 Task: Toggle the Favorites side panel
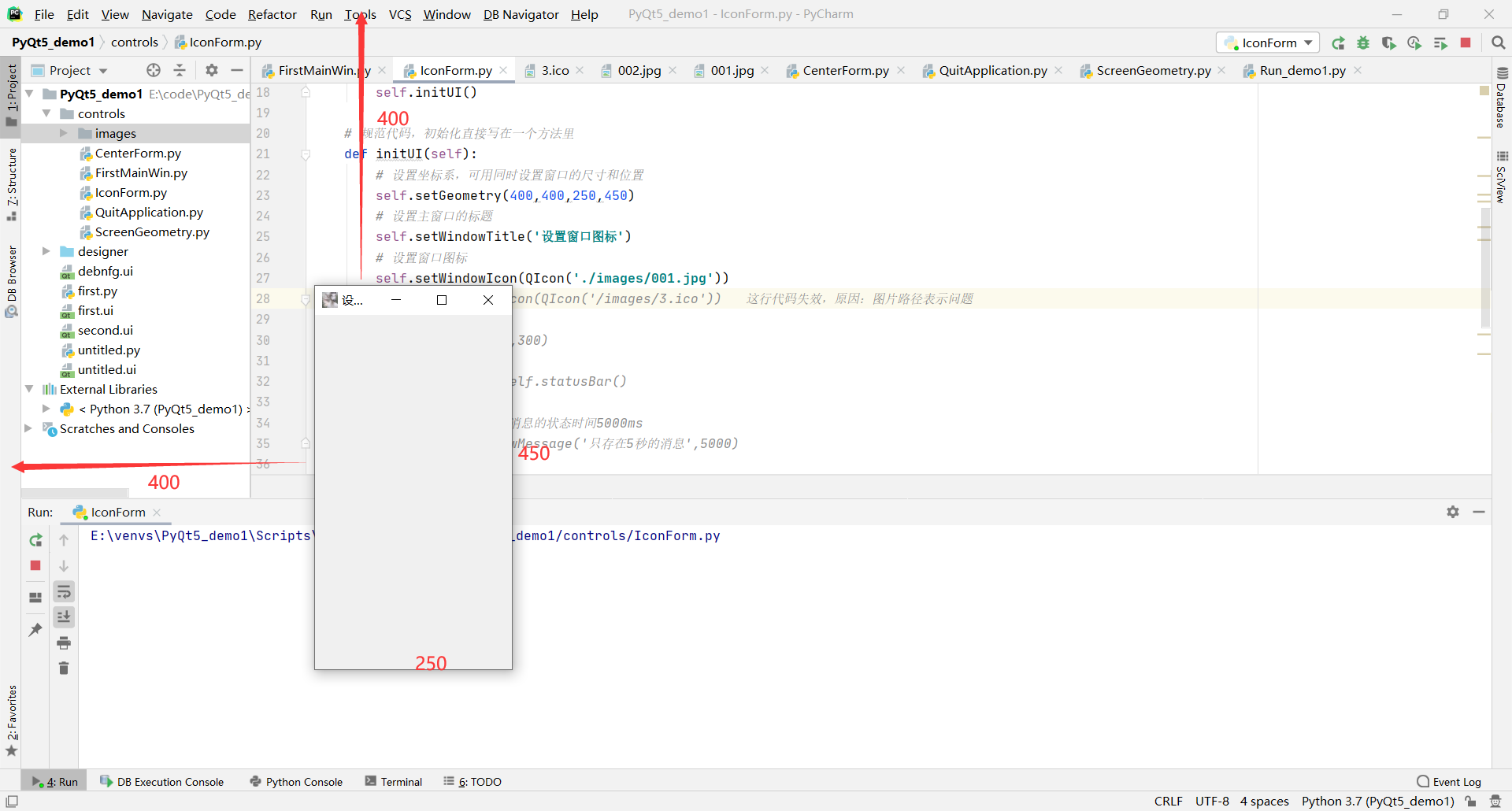pos(11,720)
